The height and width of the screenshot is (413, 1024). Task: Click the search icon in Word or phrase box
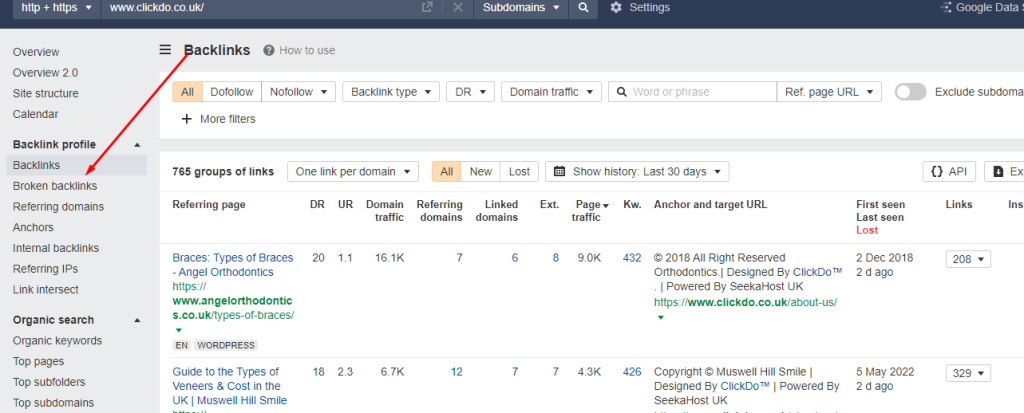click(622, 92)
